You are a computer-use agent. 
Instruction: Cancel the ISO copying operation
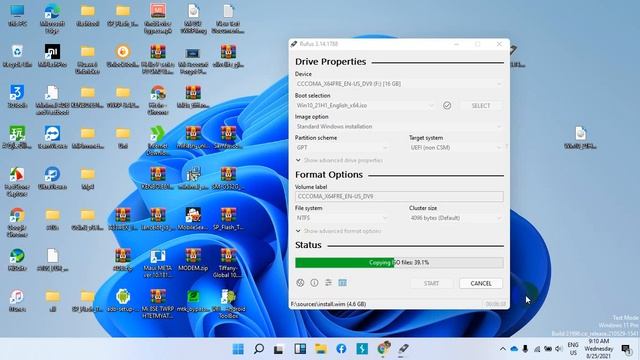tap(481, 283)
